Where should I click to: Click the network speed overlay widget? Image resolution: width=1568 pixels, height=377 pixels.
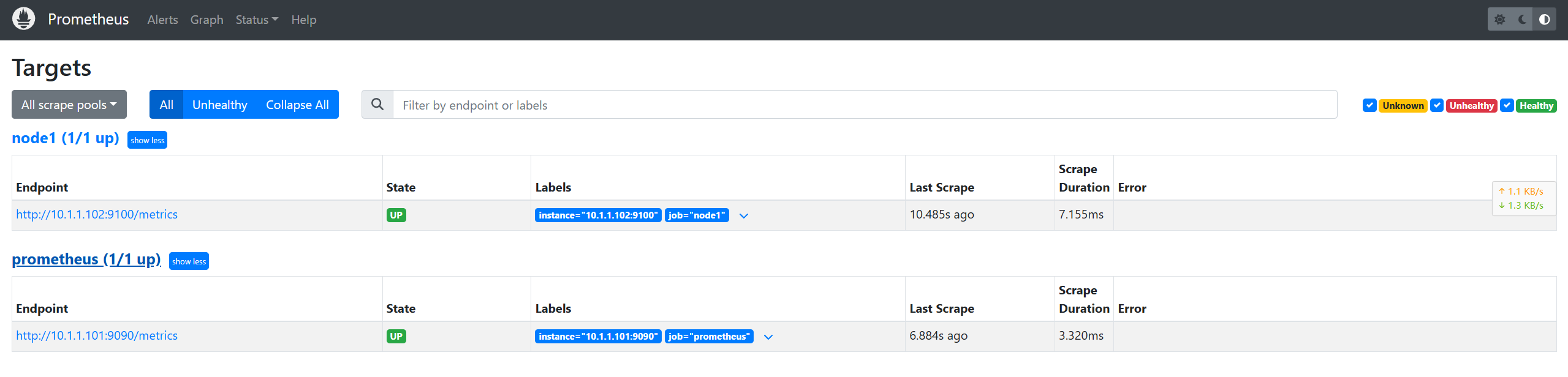1523,198
